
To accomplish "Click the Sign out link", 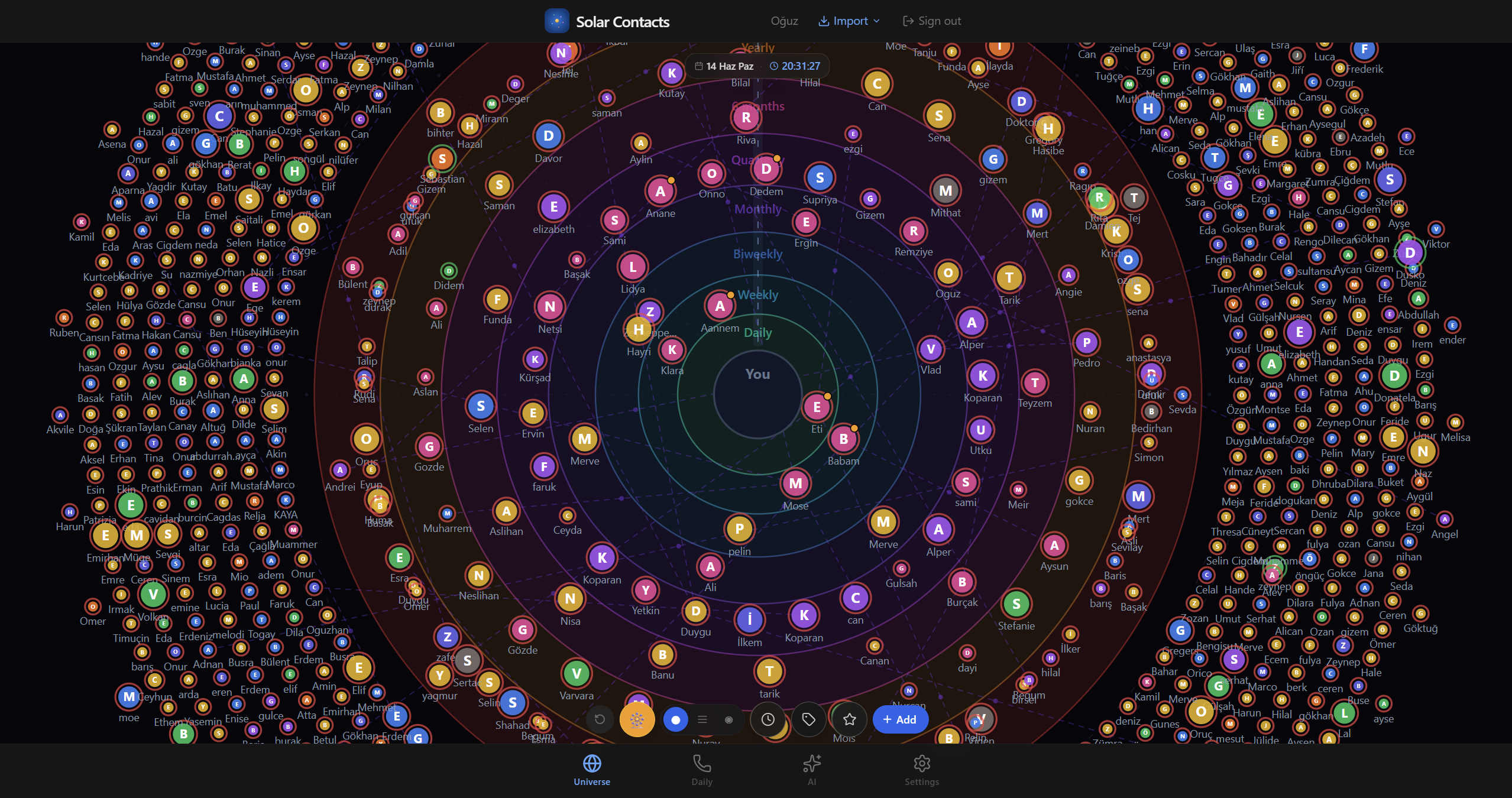I will [932, 21].
